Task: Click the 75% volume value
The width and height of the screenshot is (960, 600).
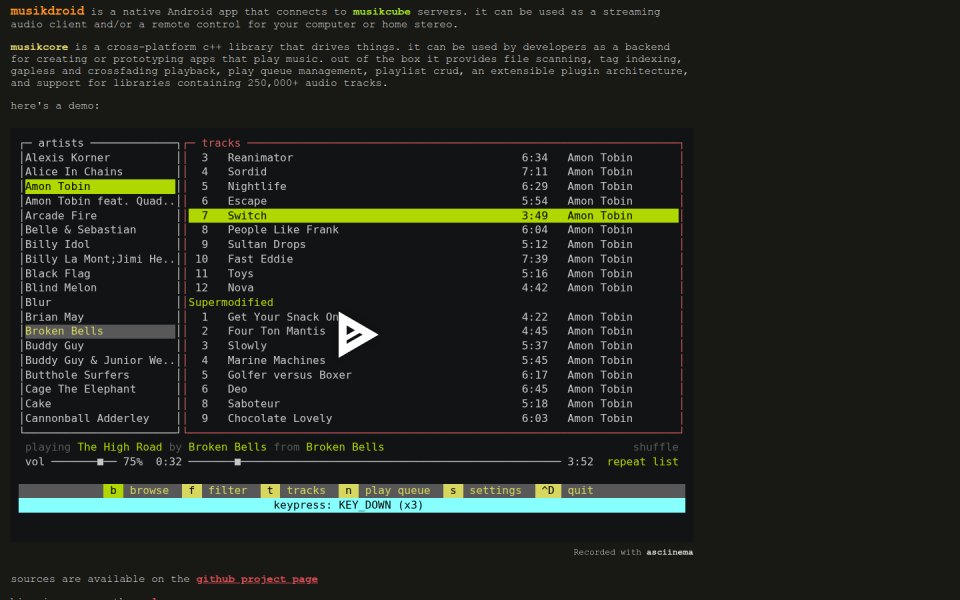Action: (x=133, y=462)
